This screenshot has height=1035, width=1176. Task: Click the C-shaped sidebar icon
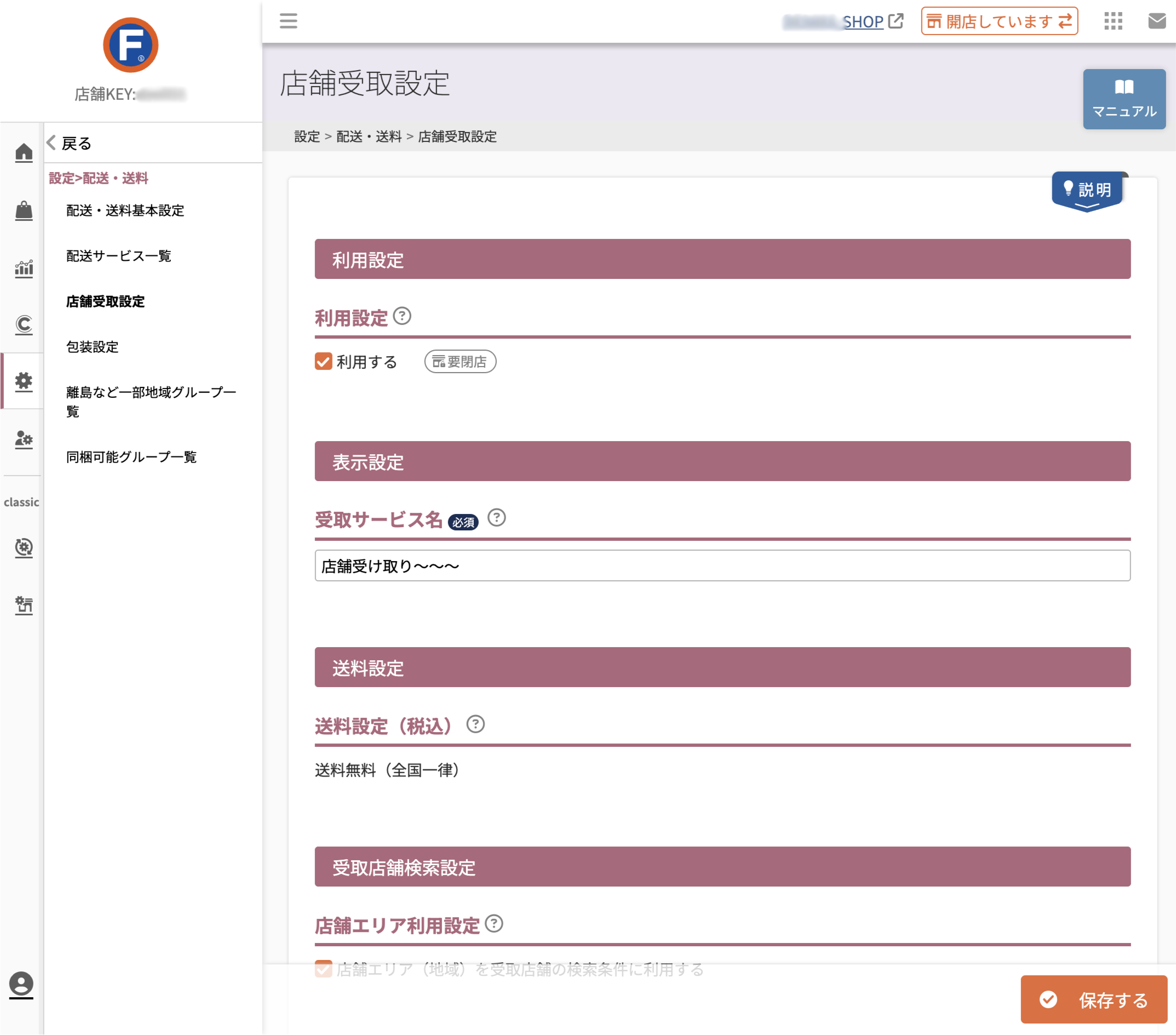pyautogui.click(x=24, y=325)
